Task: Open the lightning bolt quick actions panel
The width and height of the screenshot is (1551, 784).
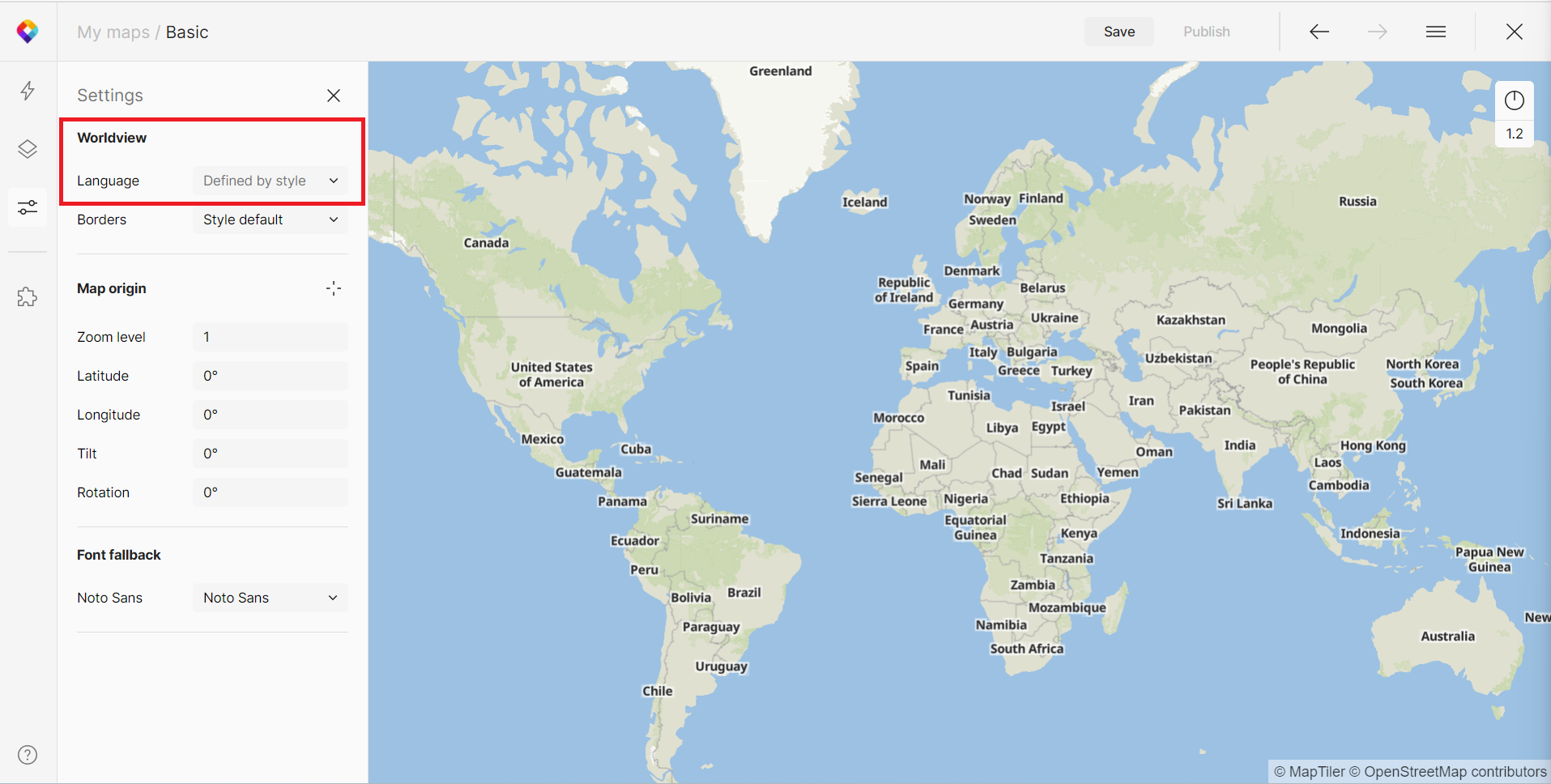Action: 28,91
